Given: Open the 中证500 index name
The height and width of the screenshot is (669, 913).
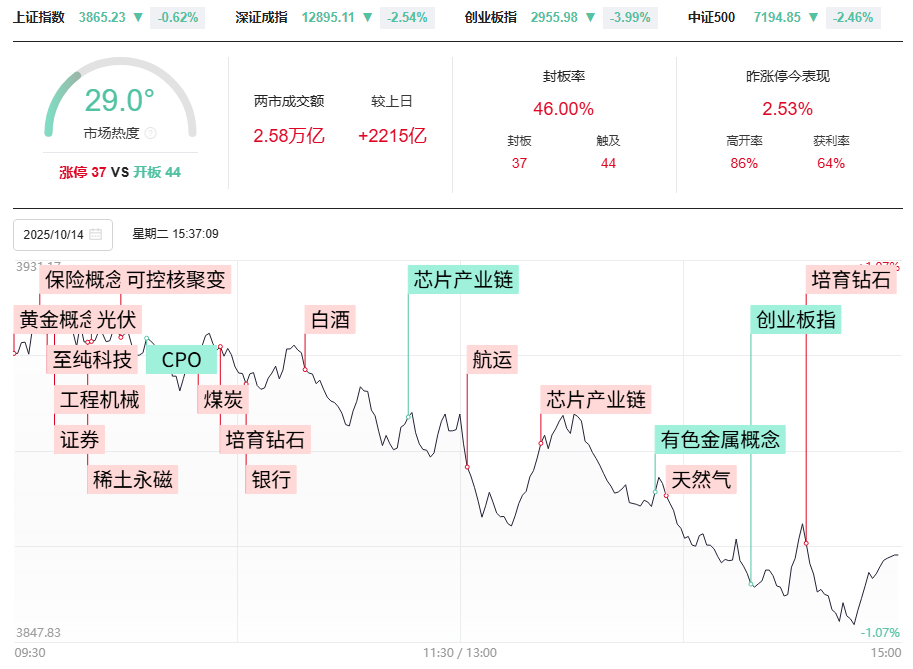Looking at the screenshot, I should click(x=711, y=17).
